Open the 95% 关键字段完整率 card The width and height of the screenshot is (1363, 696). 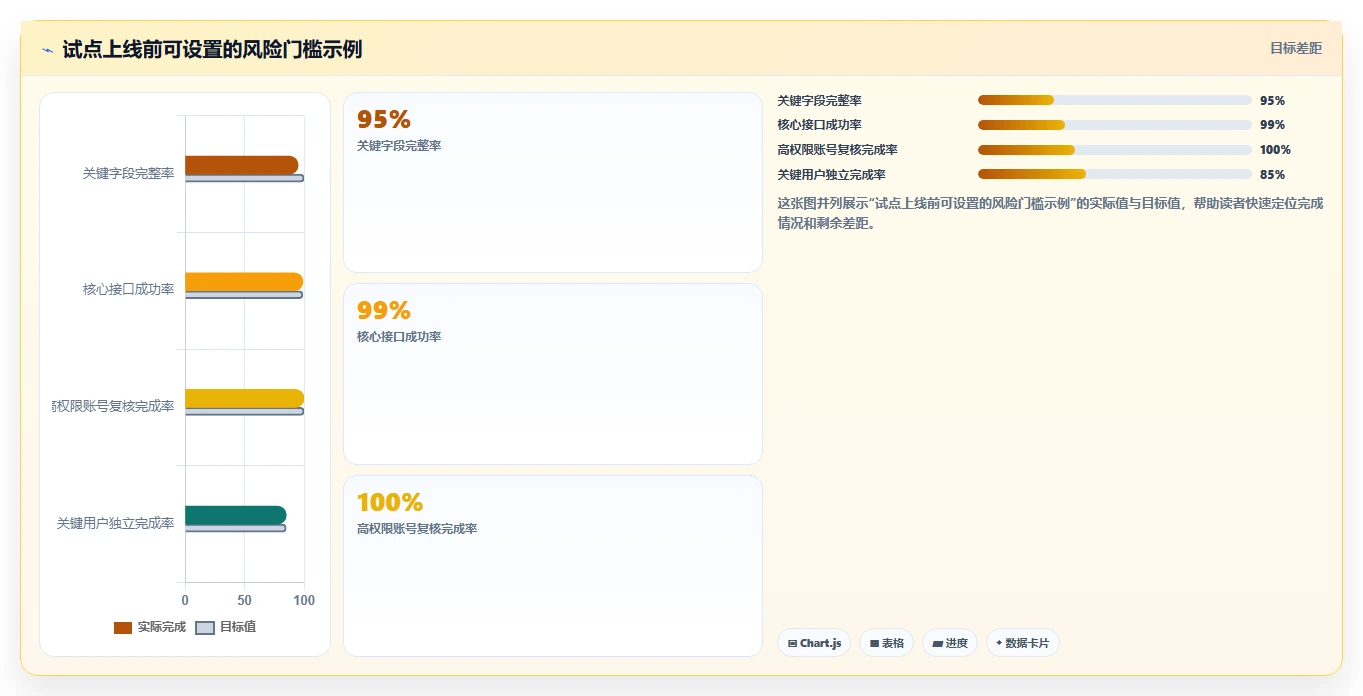tap(553, 183)
